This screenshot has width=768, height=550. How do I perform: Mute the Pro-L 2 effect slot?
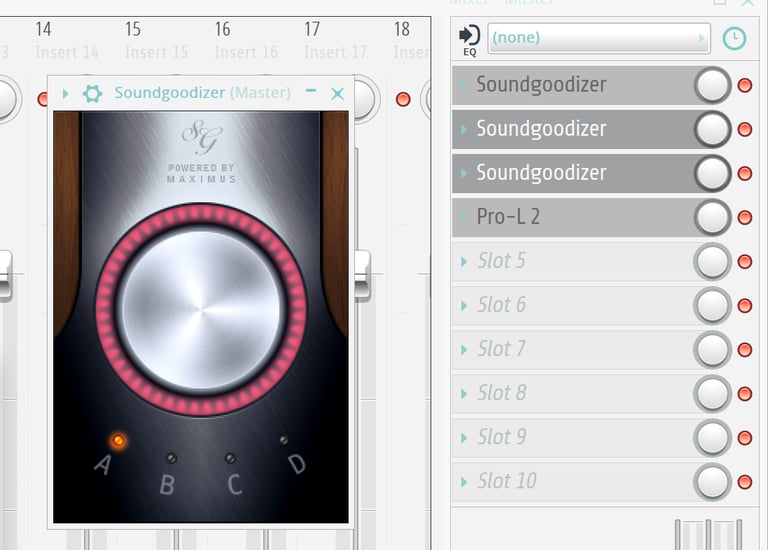click(745, 217)
